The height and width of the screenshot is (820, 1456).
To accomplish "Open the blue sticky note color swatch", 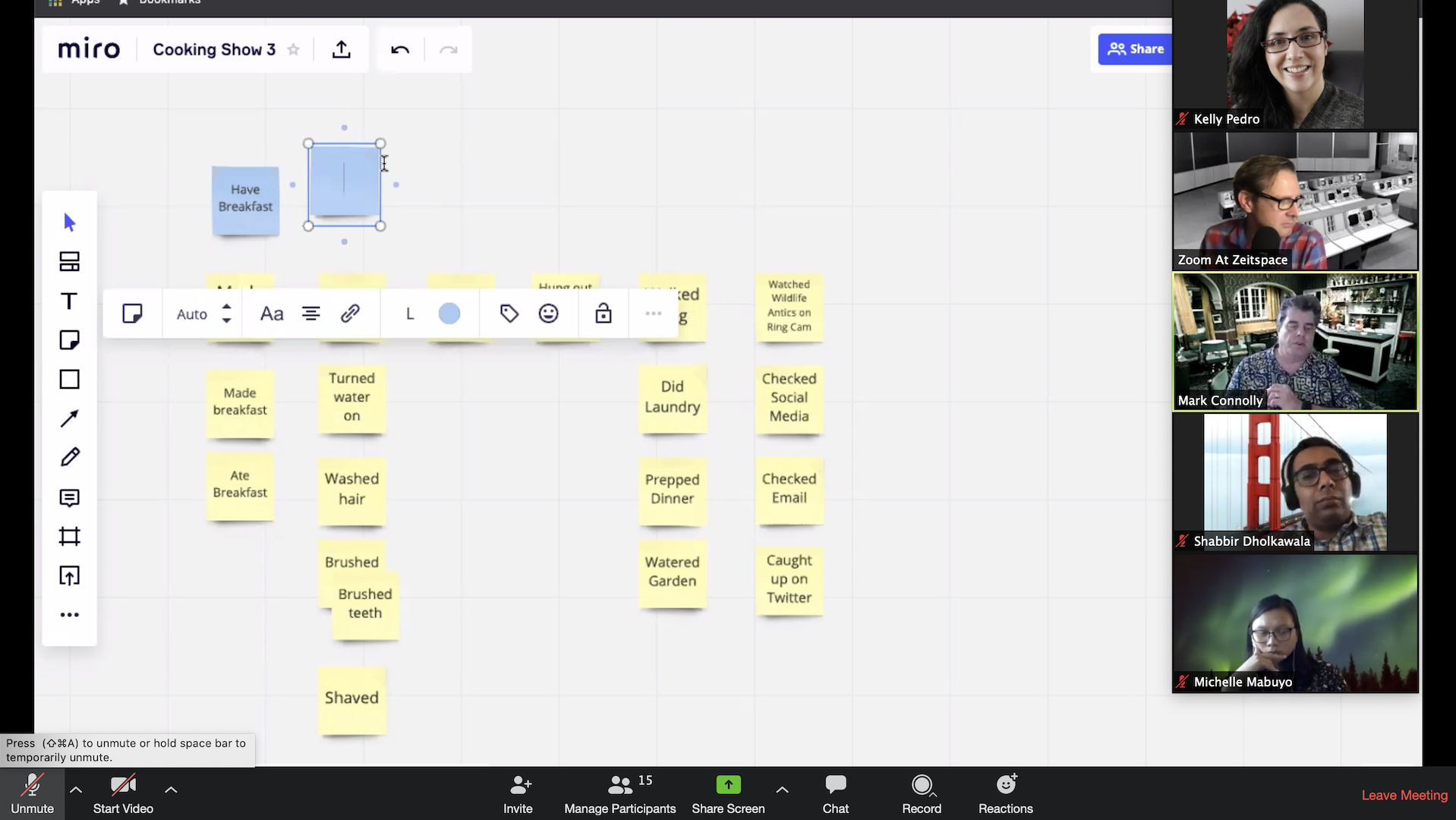I will [449, 313].
